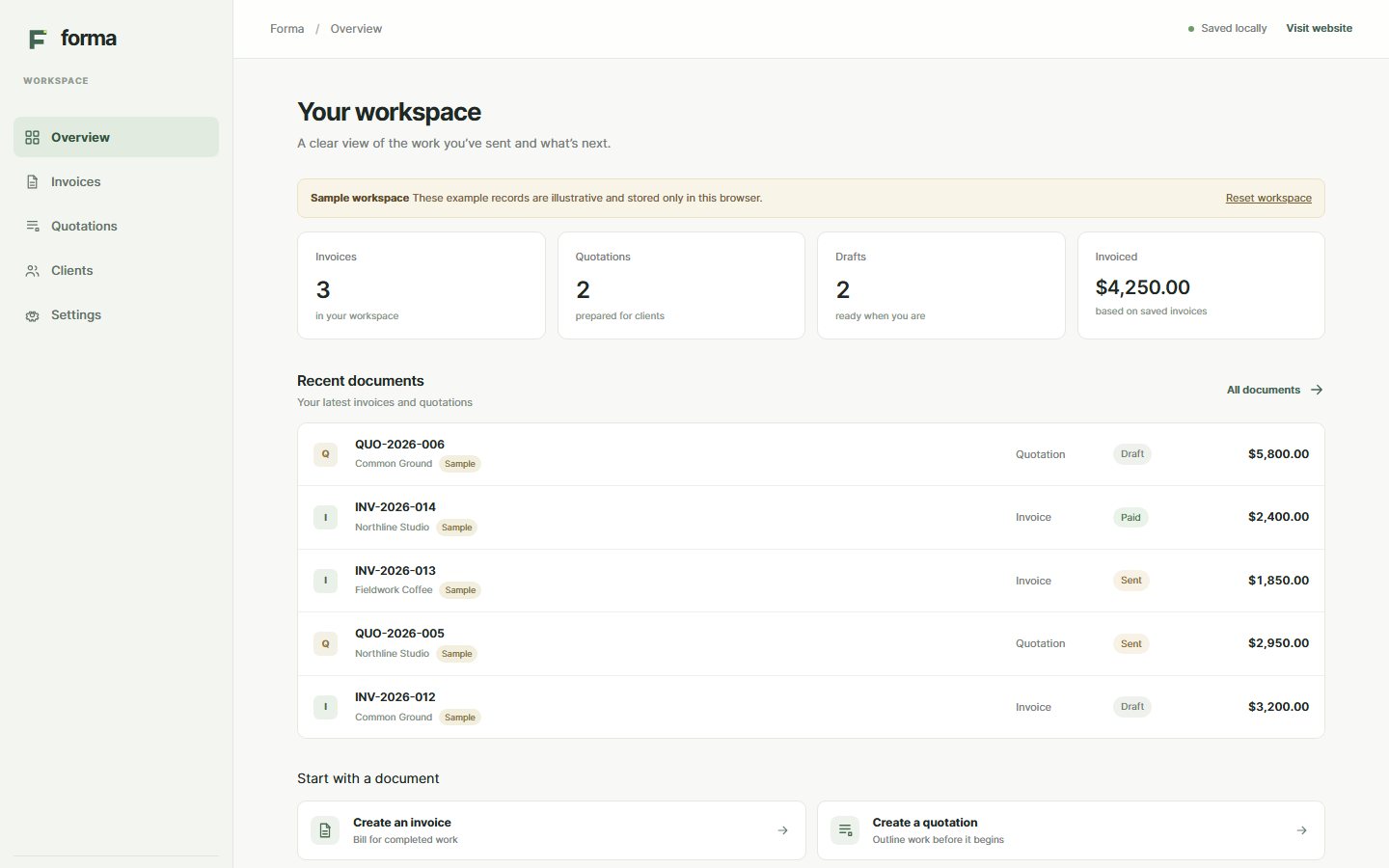Click the Paid status badge

click(x=1130, y=518)
